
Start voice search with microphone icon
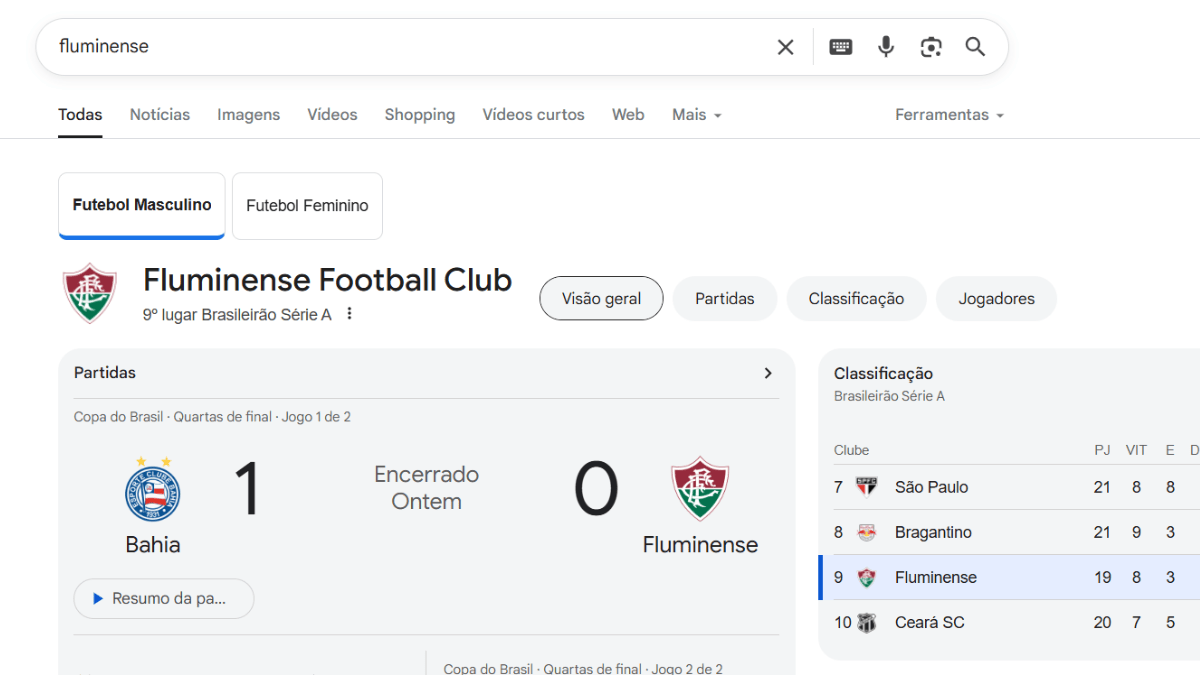click(886, 47)
